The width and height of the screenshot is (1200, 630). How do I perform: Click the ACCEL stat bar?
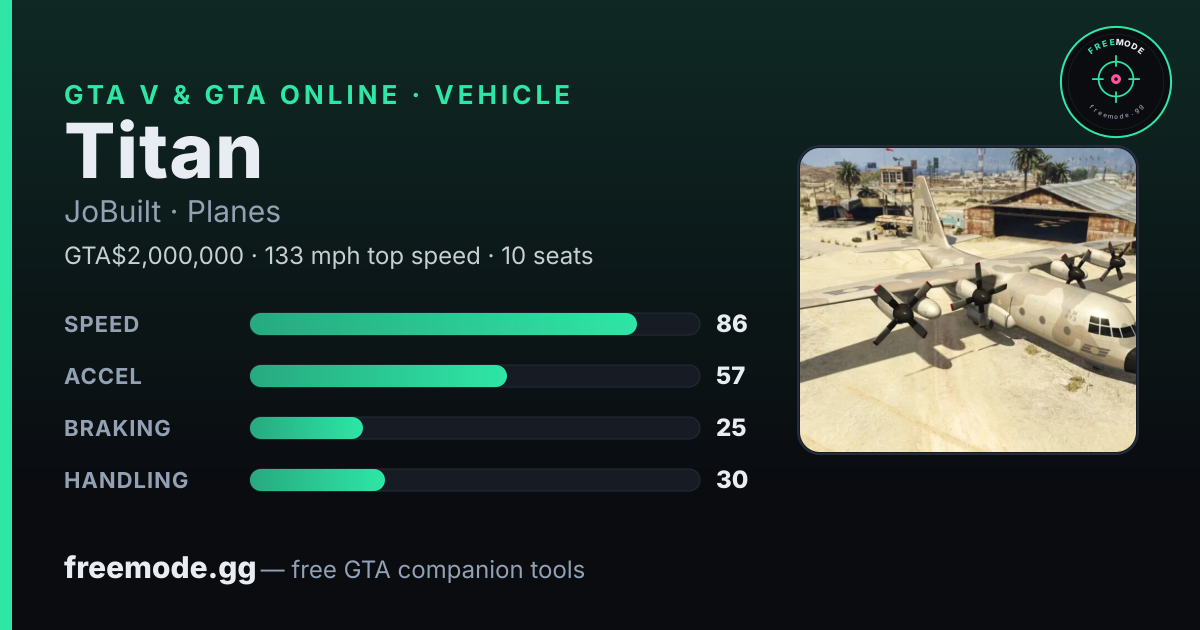pyautogui.click(x=474, y=376)
